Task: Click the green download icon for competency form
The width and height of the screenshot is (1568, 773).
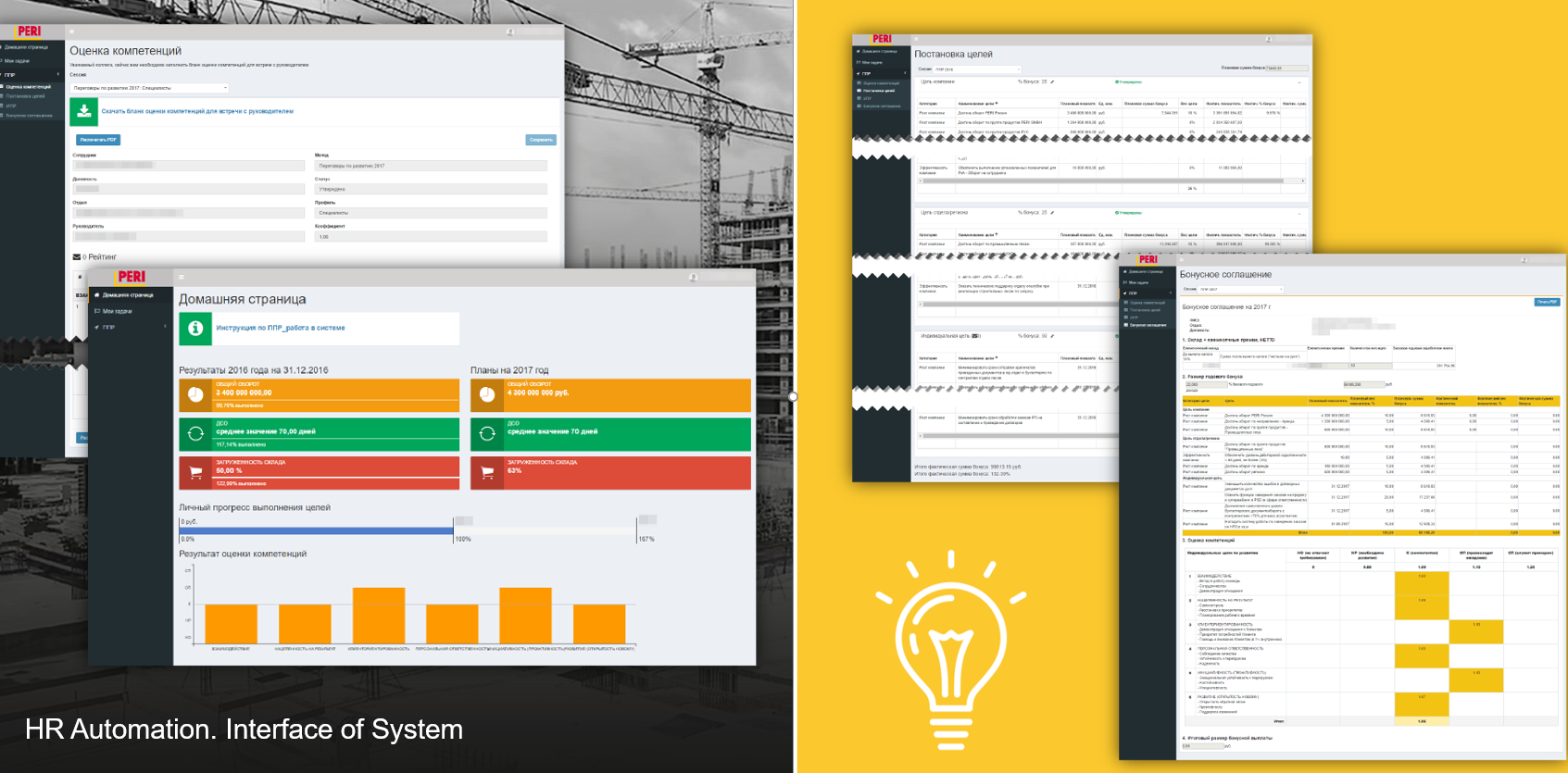Action: pos(84,111)
